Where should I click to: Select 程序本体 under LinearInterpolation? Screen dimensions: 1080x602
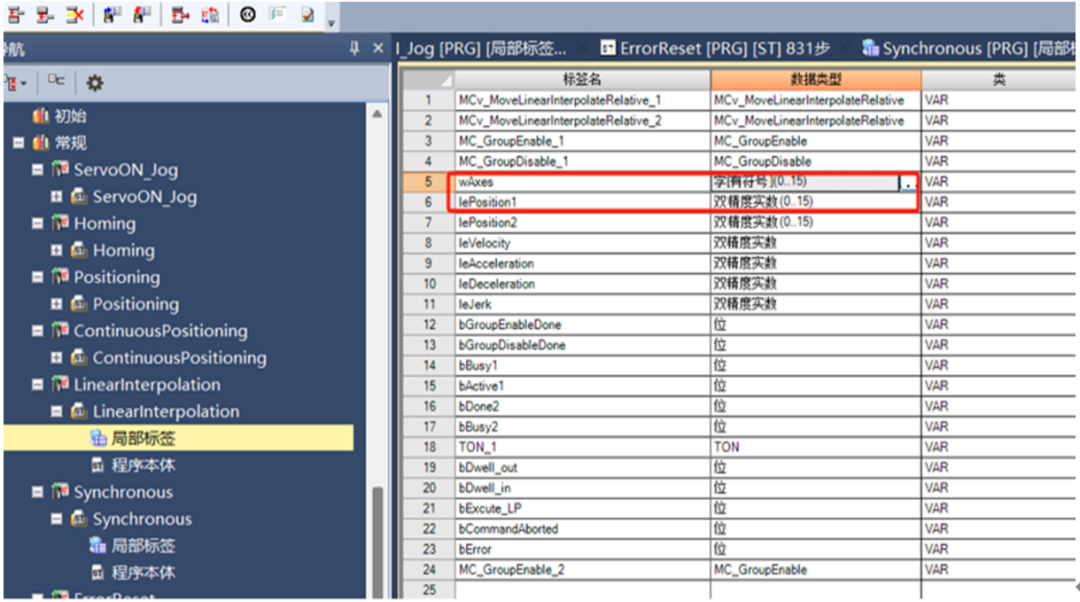tap(143, 465)
